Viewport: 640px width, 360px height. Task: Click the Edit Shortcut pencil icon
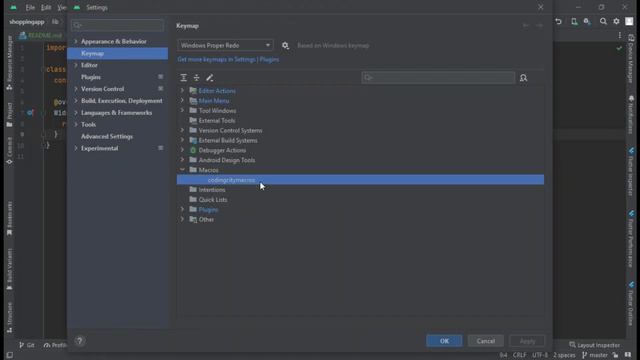pyautogui.click(x=209, y=78)
